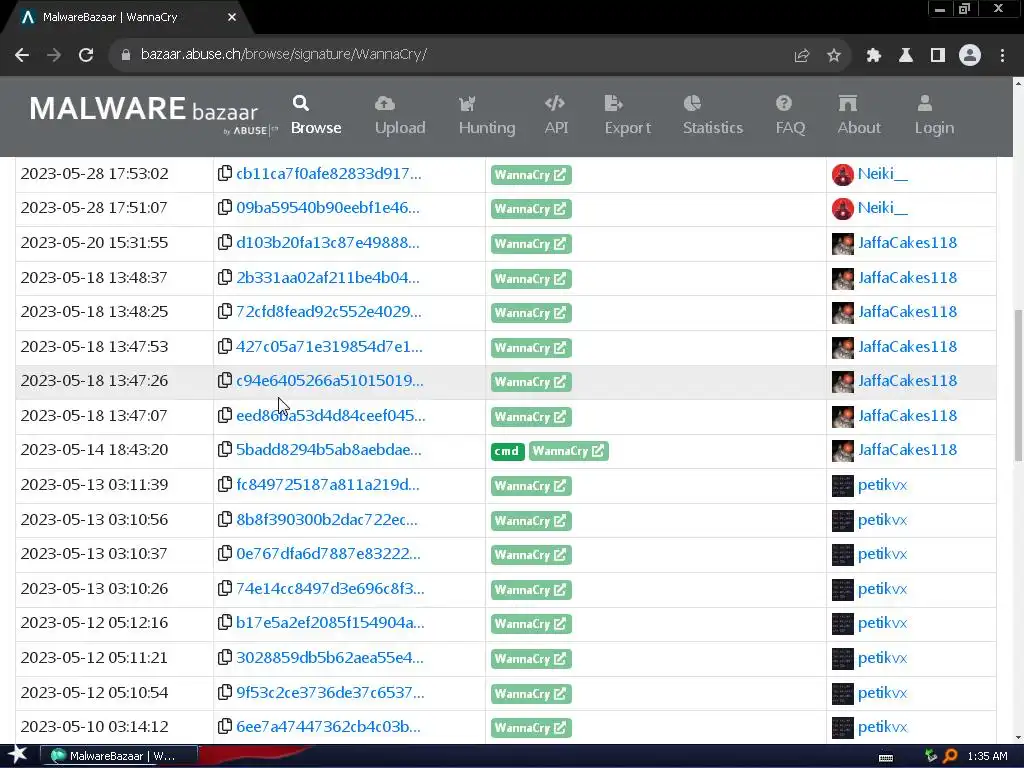The width and height of the screenshot is (1024, 768).
Task: Open the Chrome three-dot menu
Action: tap(1002, 56)
